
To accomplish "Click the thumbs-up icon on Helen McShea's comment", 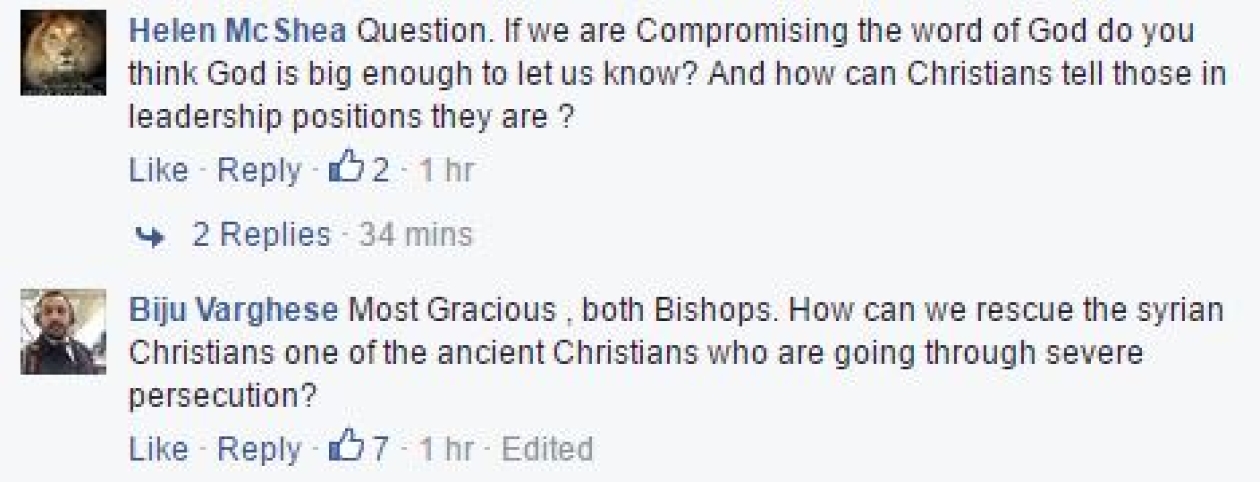I will point(346,170).
